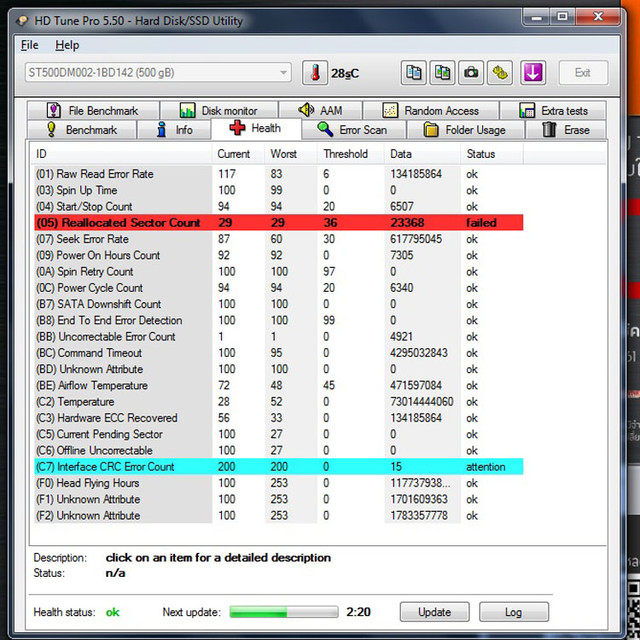The image size is (640, 640).
Task: Select the (BD) Unknown Attribute row
Action: point(279,369)
